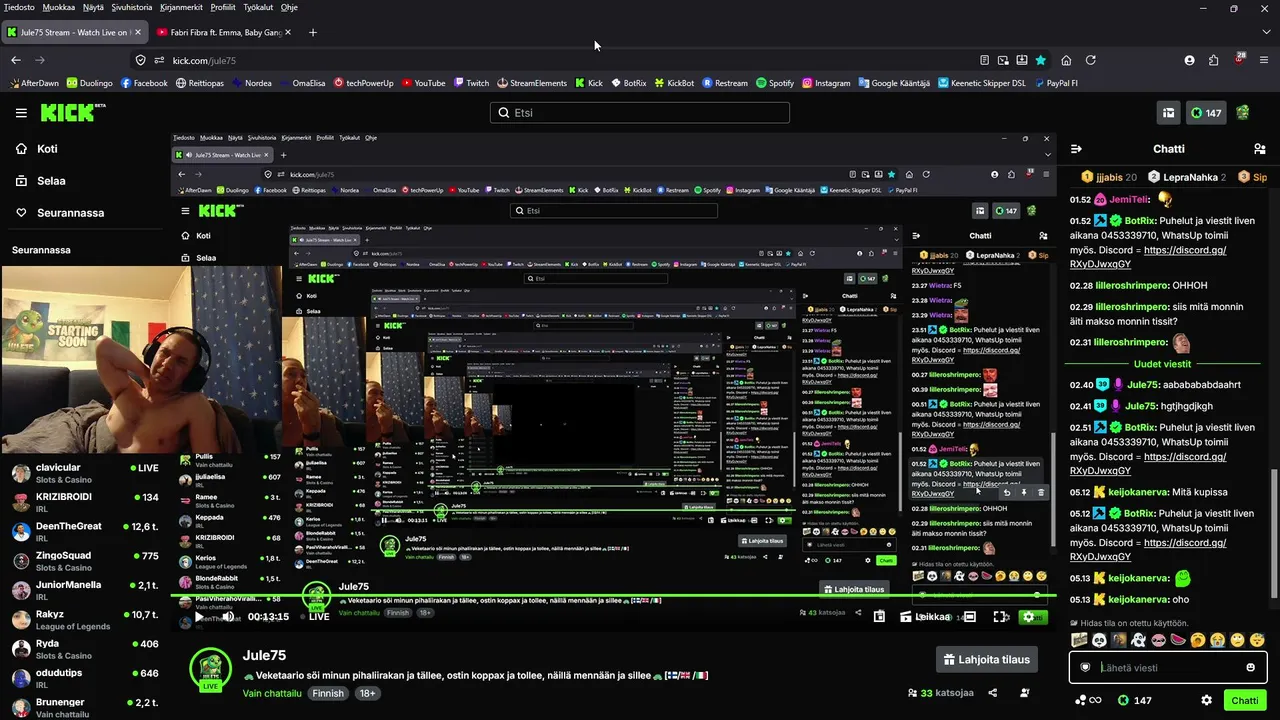Click the Vain chattailu category link
The width and height of the screenshot is (1280, 720).
click(x=272, y=693)
